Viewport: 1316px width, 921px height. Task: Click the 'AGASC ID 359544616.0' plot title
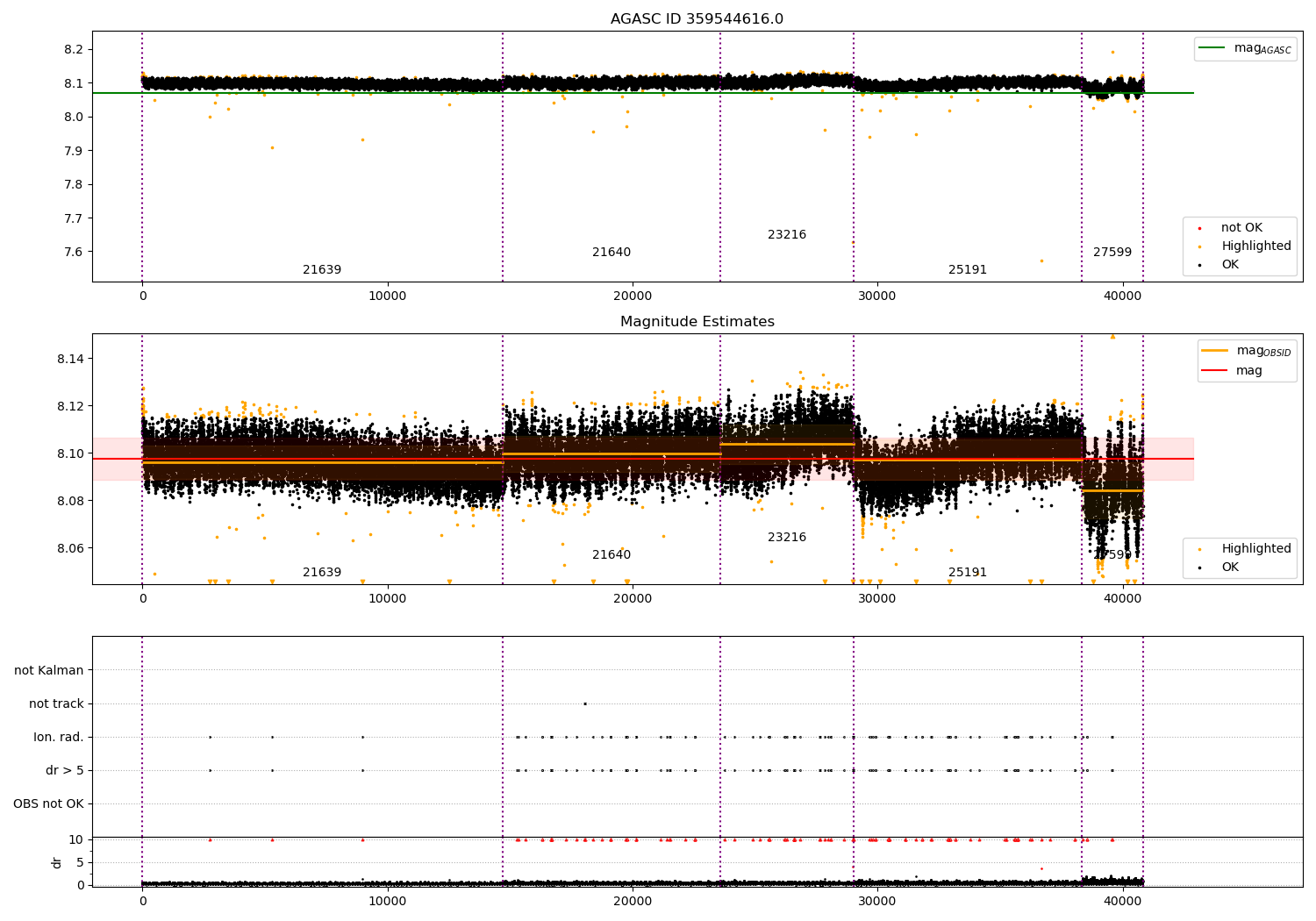coord(697,19)
